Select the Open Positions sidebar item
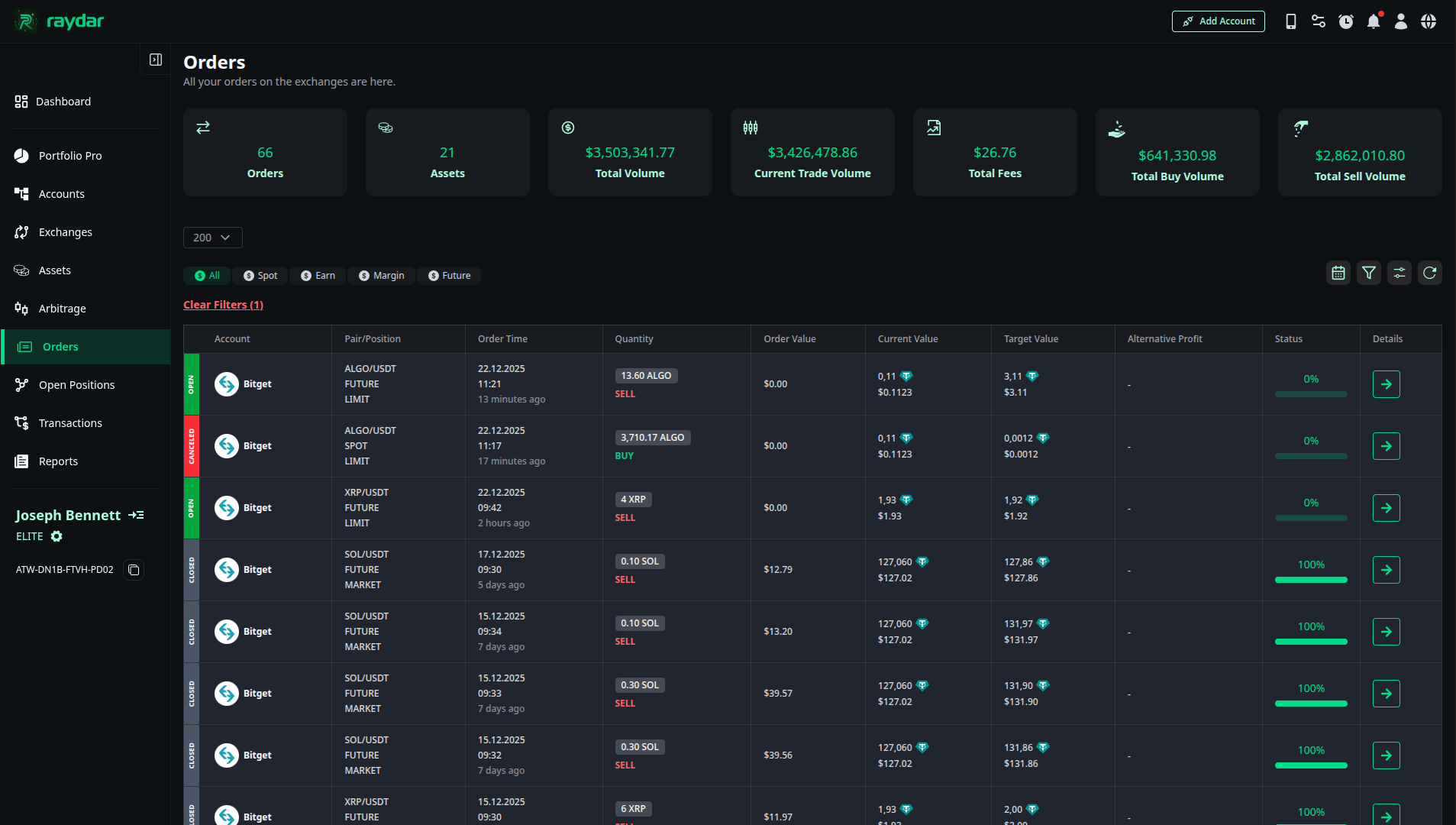The height and width of the screenshot is (825, 1456). pyautogui.click(x=76, y=384)
